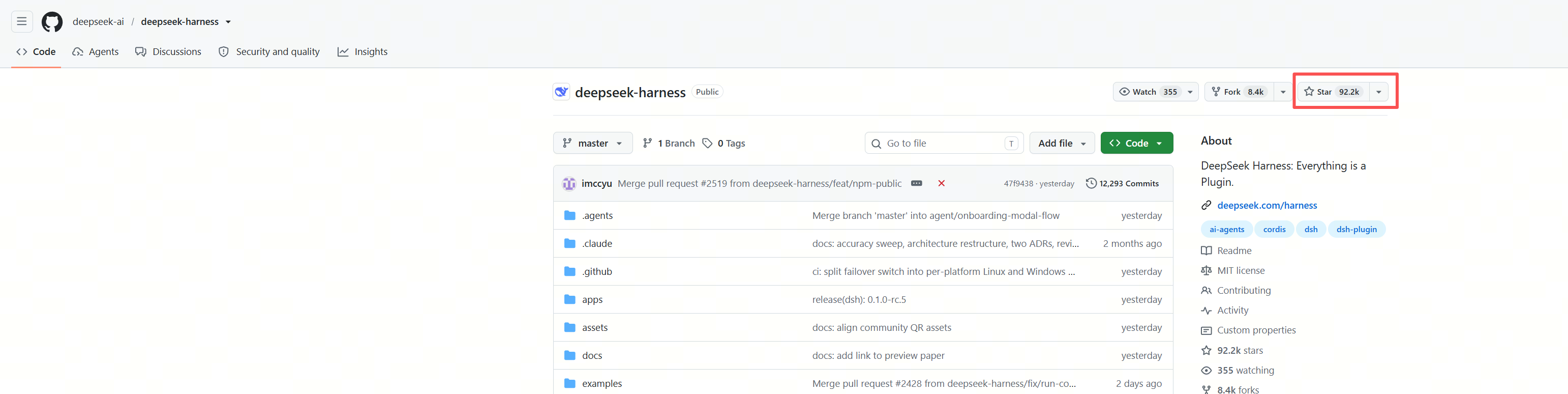Filter by the cordis topic tag
This screenshot has height=394, width=1568.
click(1274, 230)
